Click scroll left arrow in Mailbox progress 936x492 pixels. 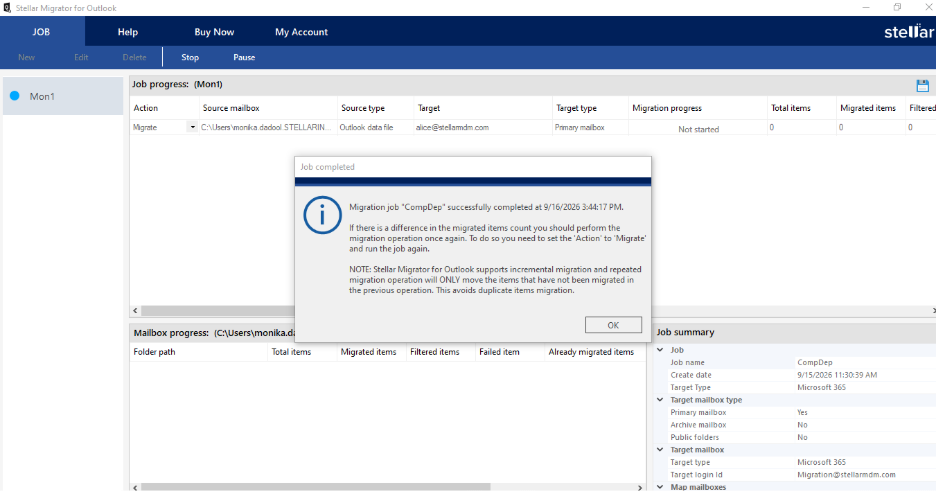click(136, 488)
